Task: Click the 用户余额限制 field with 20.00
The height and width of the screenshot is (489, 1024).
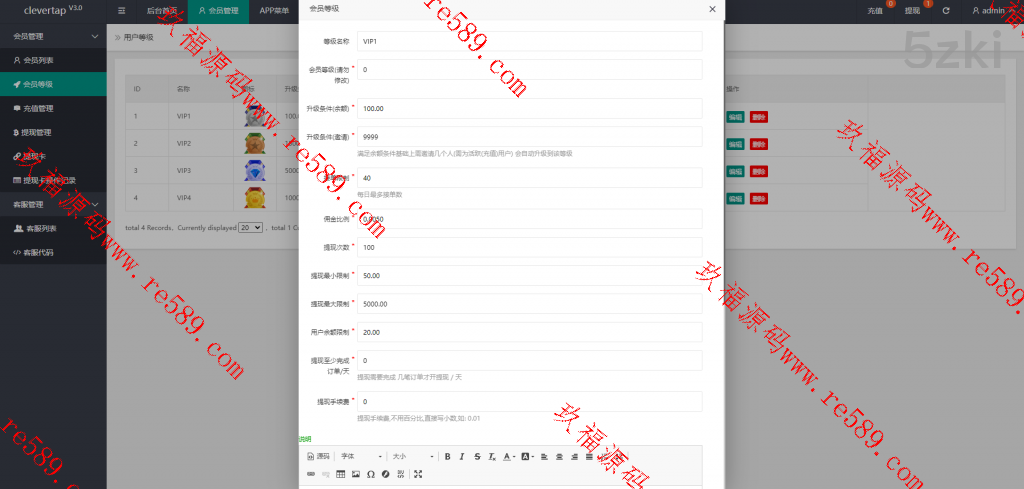Action: (x=530, y=332)
